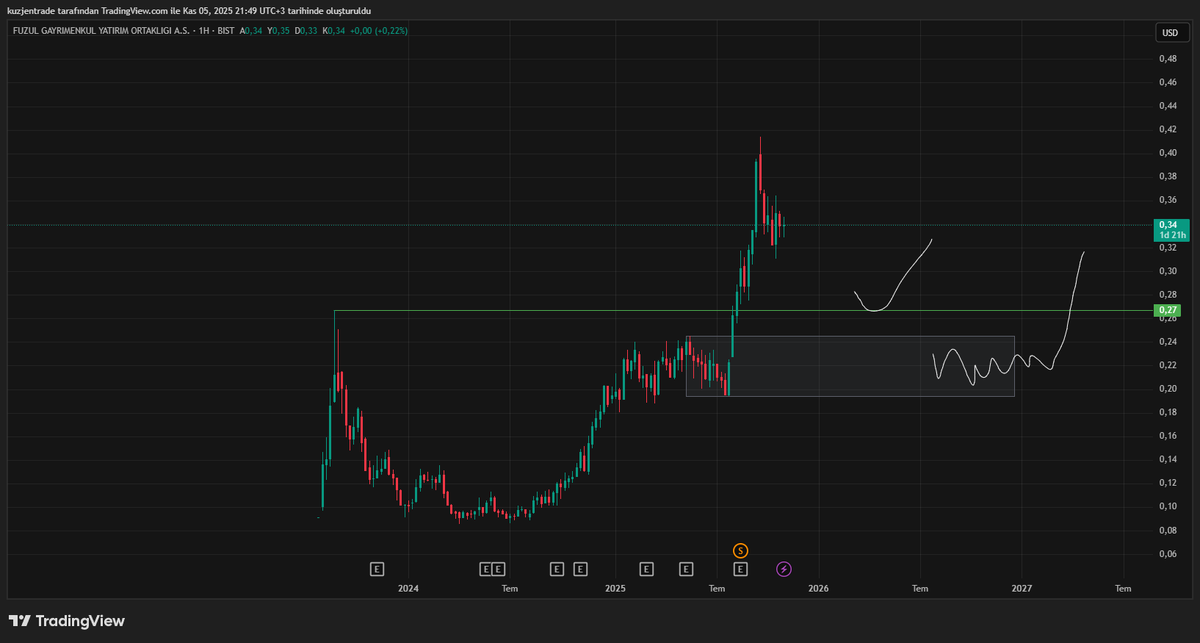This screenshot has height=643, width=1200.
Task: Click the 0,38 price axis label
Action: click(x=1167, y=176)
